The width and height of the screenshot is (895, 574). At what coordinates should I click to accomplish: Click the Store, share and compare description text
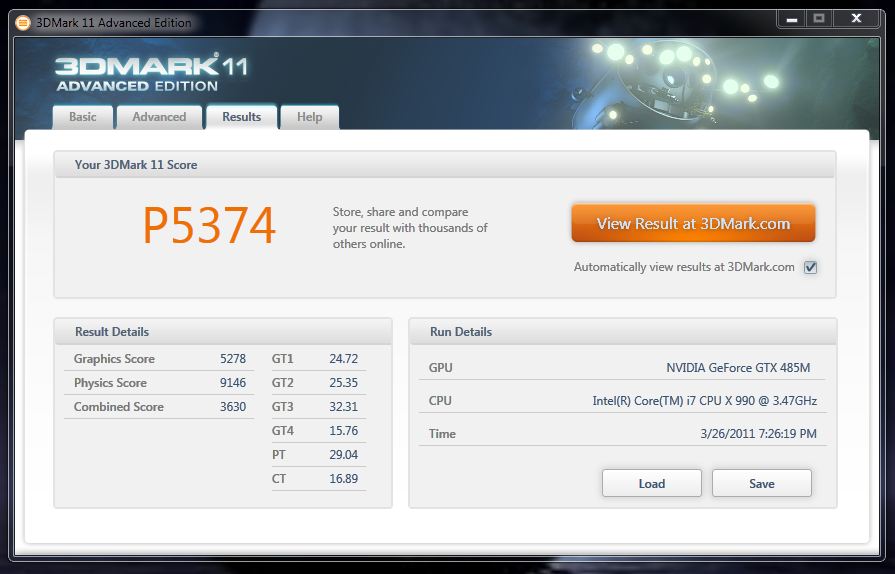[x=410, y=228]
